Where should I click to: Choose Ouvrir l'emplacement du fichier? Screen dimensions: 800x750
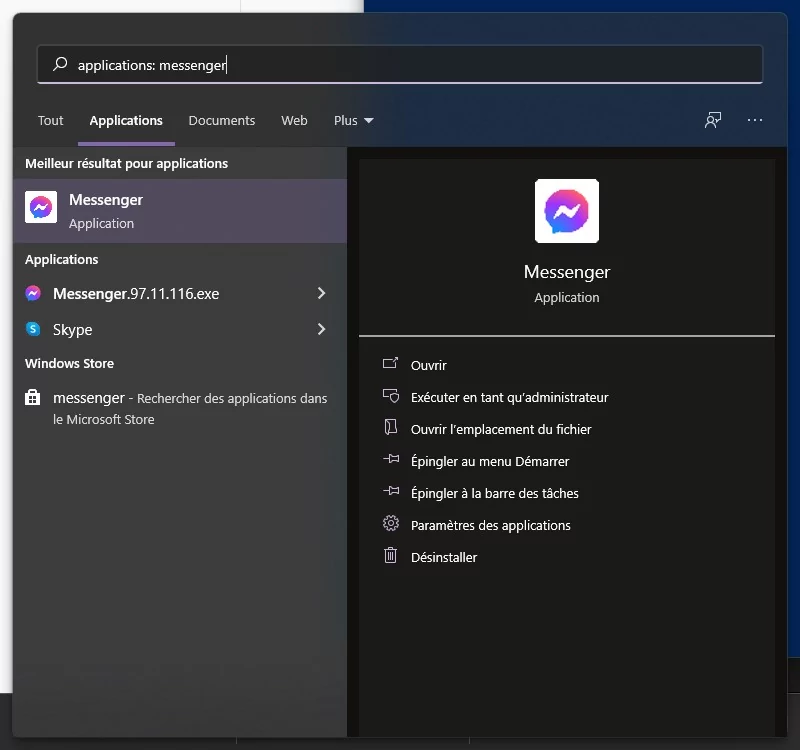[501, 430]
